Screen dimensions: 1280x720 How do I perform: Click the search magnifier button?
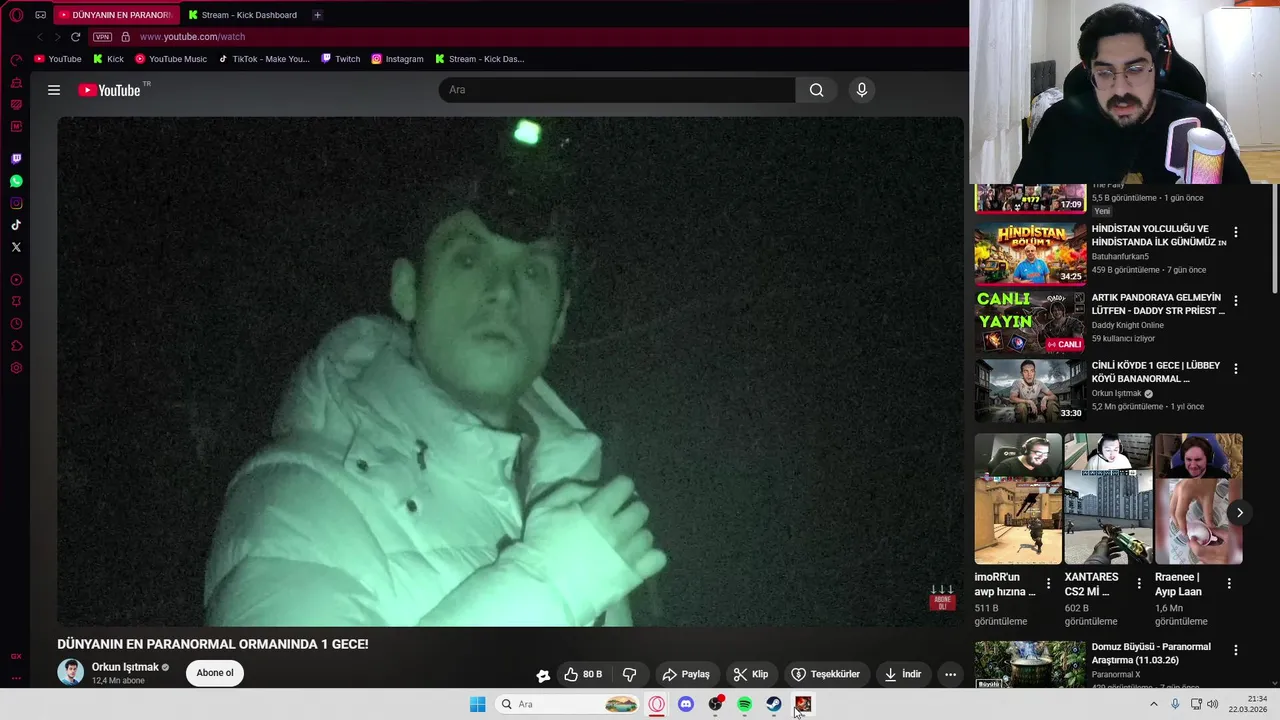pos(817,90)
